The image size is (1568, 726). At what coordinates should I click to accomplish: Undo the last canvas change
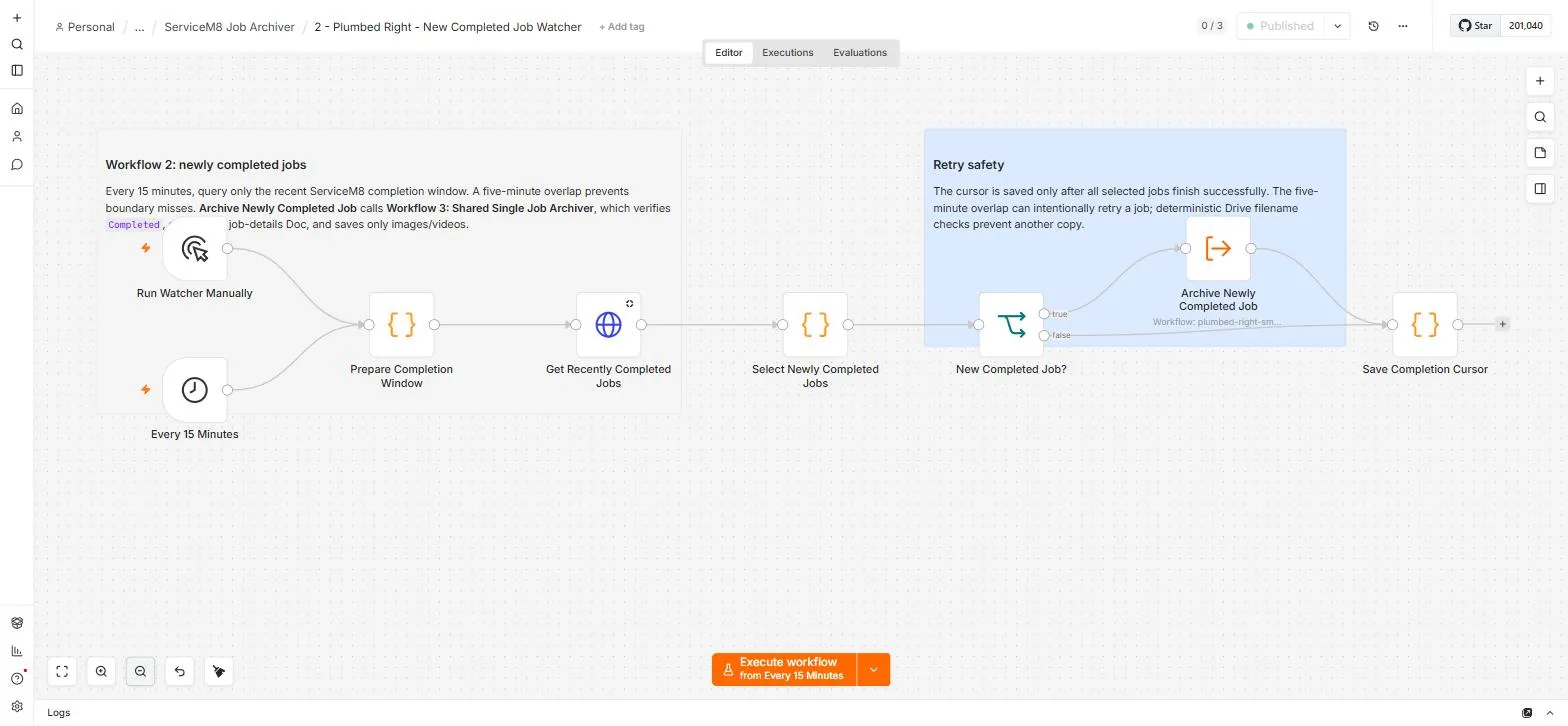179,671
